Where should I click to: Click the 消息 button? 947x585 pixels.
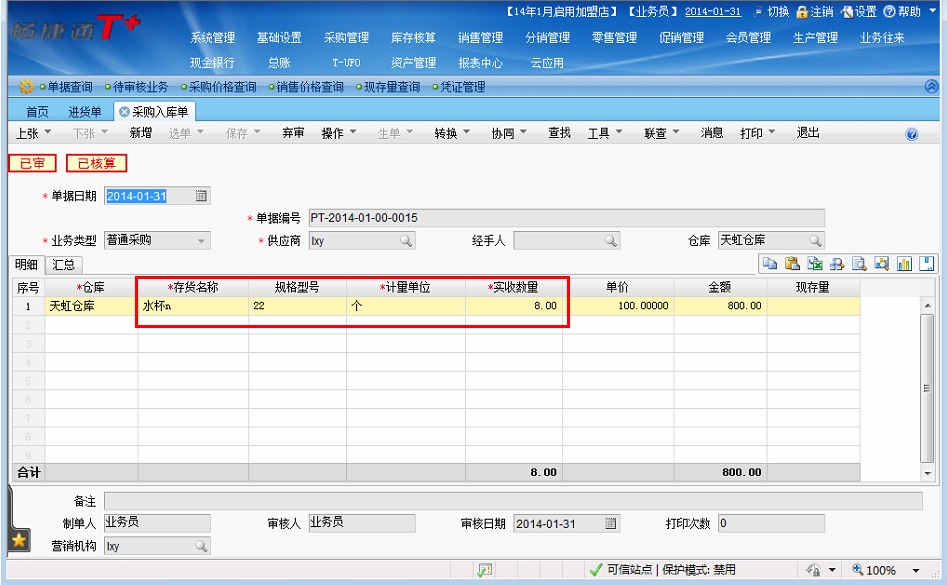point(711,133)
